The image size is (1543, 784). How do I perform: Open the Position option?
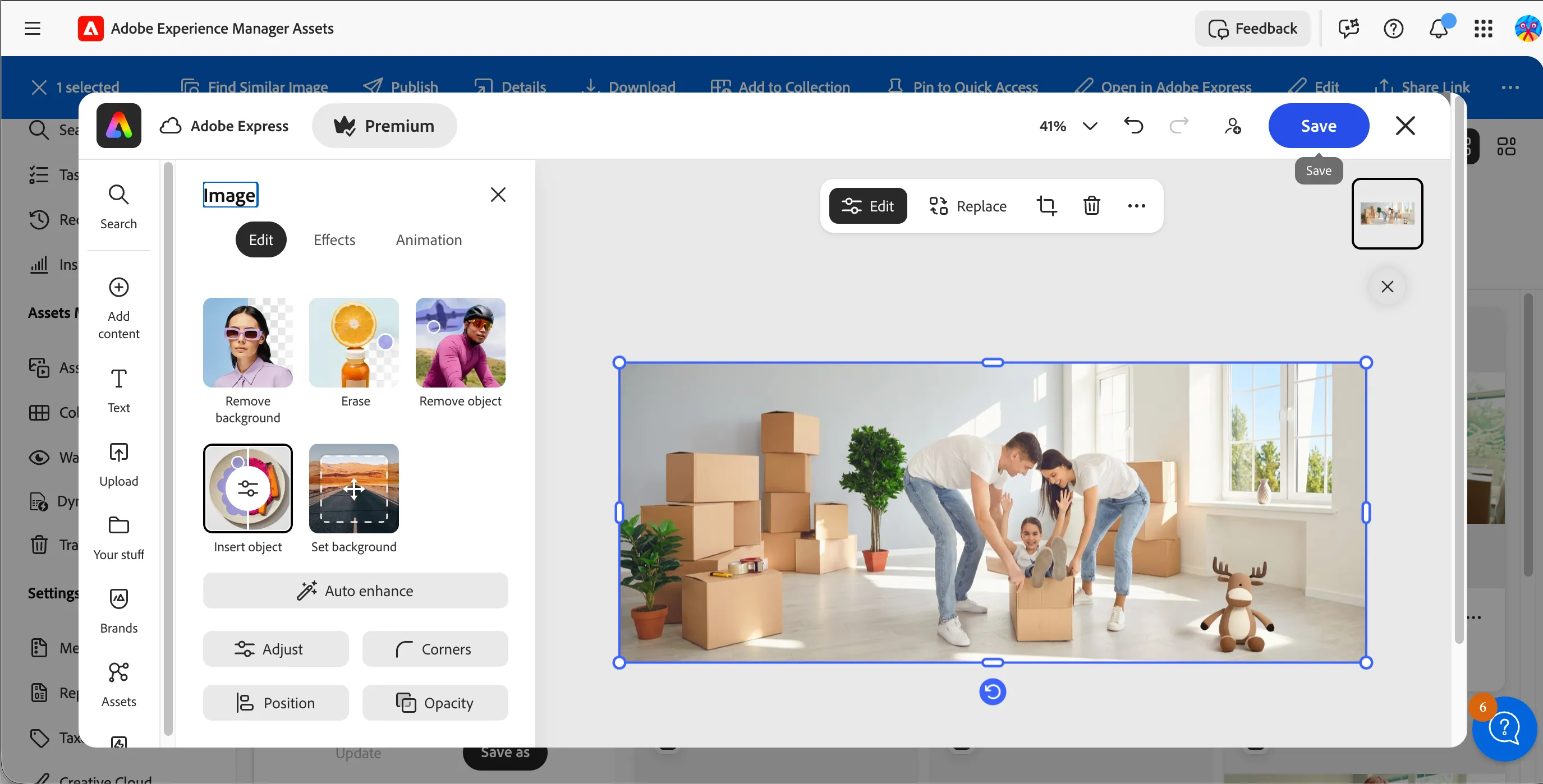pyautogui.click(x=275, y=703)
